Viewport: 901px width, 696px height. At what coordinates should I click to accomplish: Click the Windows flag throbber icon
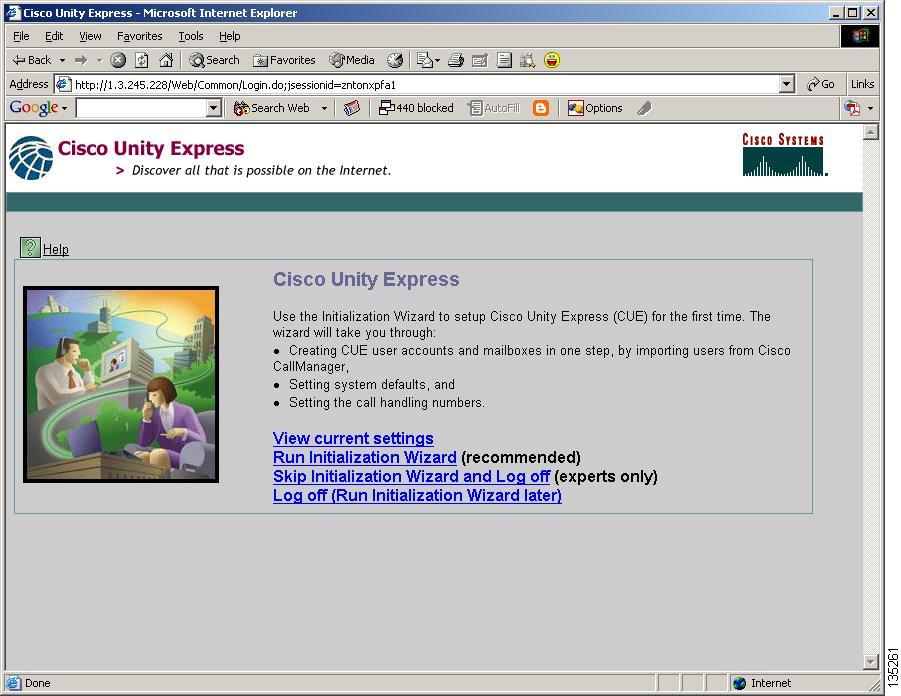point(860,36)
